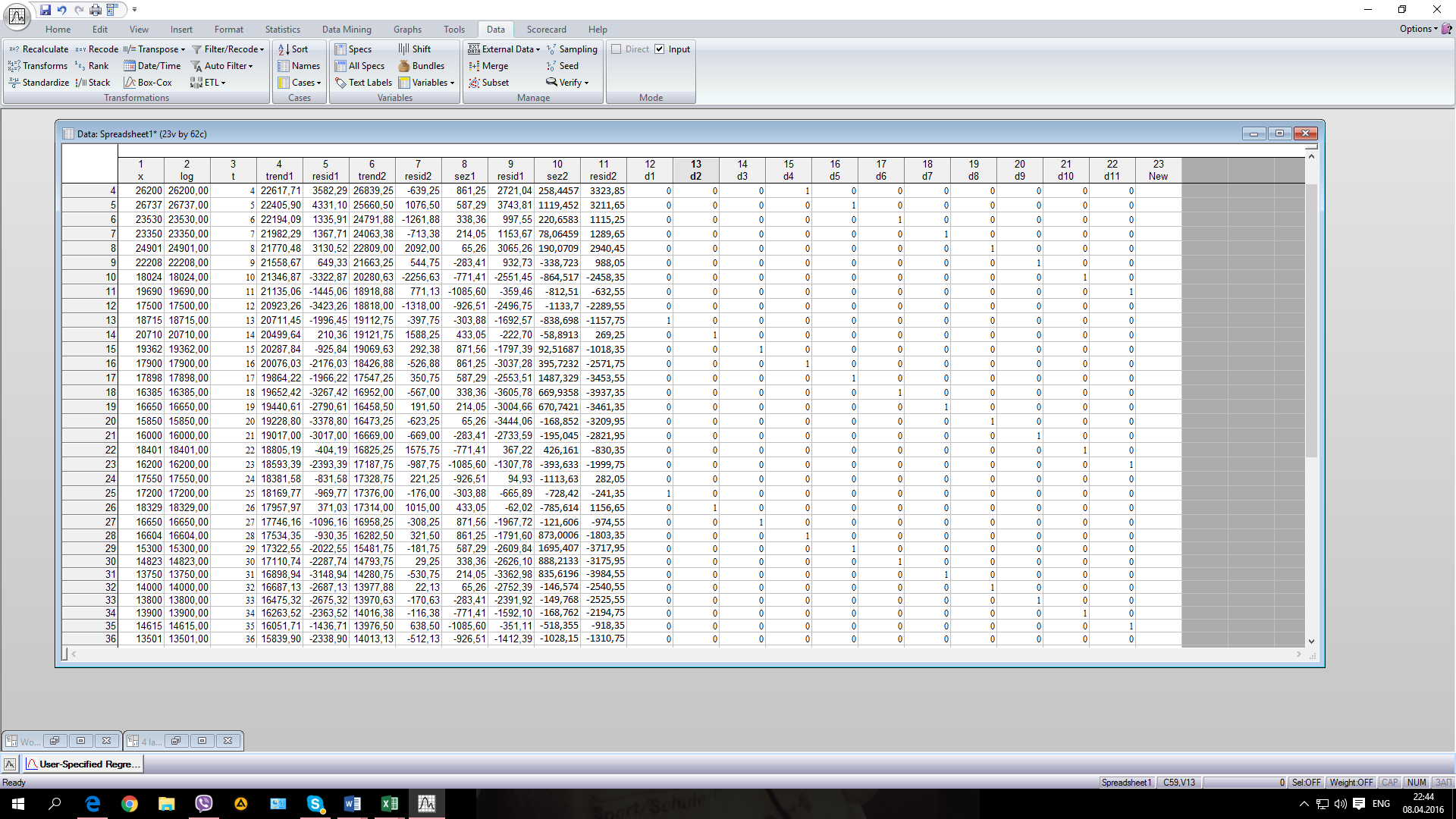Expand the Options dropdown at top right
Viewport: 1456px width, 819px height.
coord(1418,29)
